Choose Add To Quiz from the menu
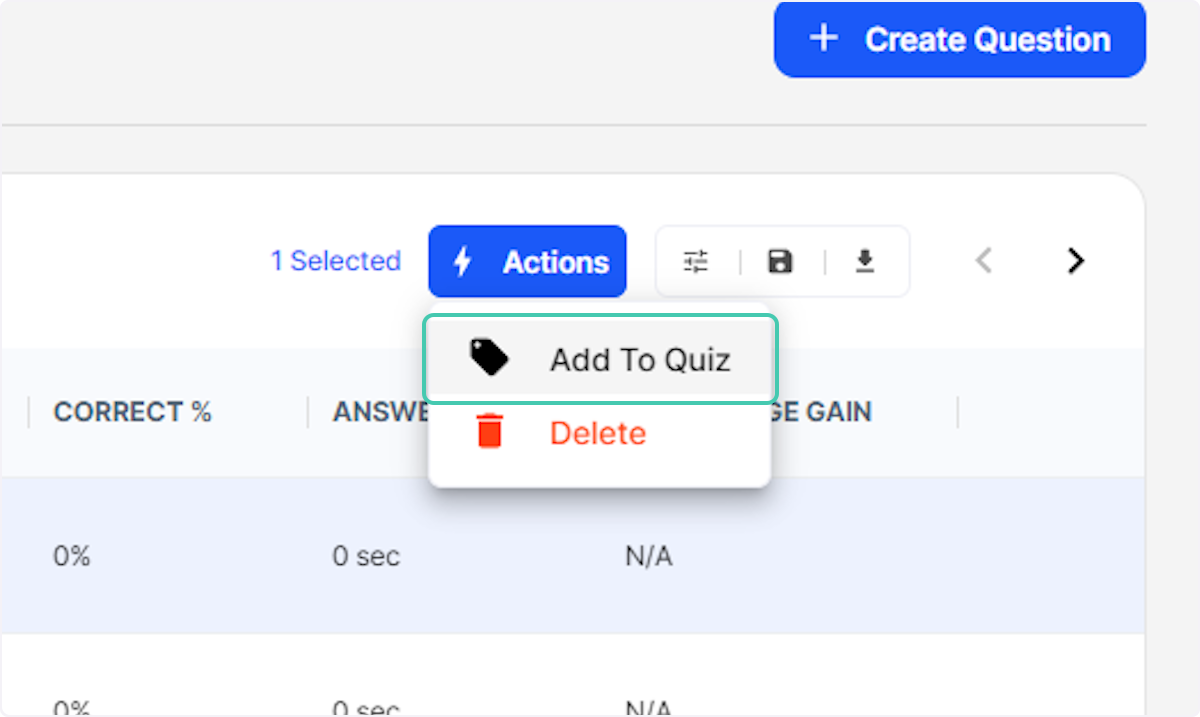The image size is (1200, 717). 639,360
